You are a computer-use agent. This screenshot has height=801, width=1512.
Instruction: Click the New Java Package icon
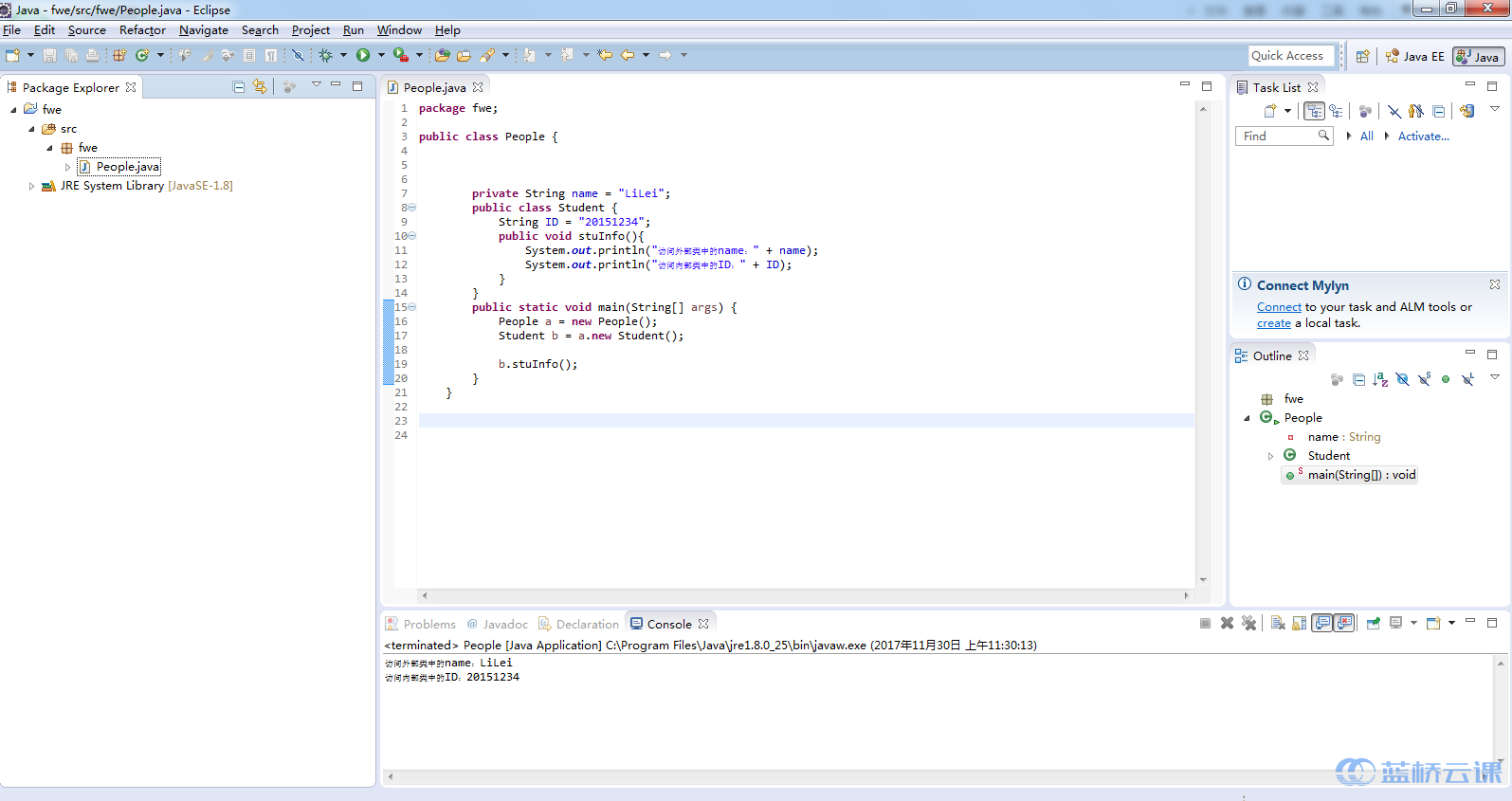pyautogui.click(x=119, y=56)
